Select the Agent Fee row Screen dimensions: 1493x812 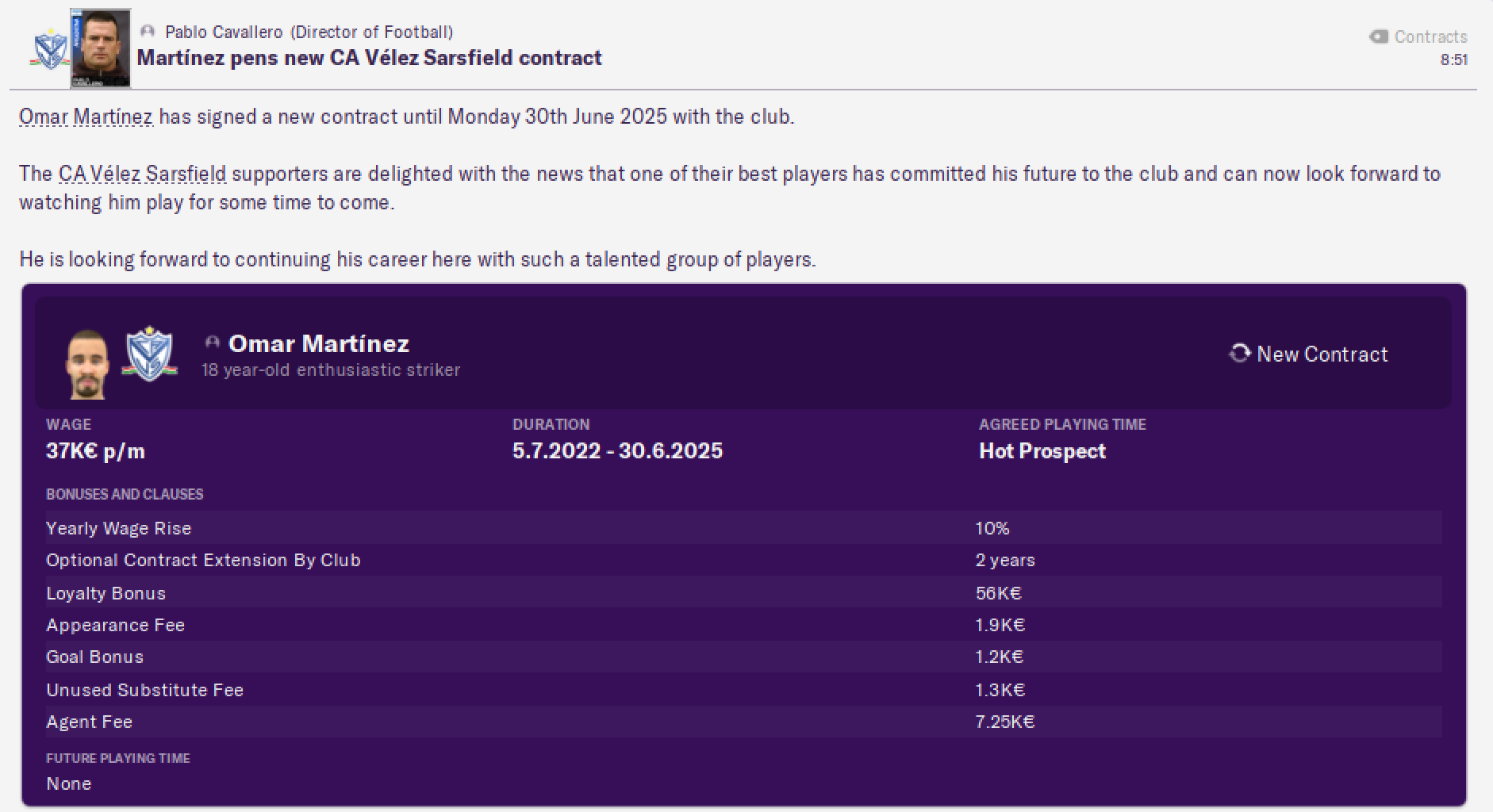pyautogui.click(x=743, y=722)
